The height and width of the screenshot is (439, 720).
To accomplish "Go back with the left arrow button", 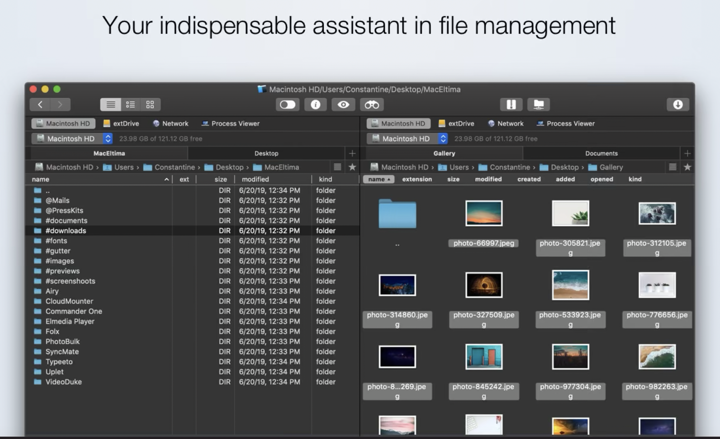I will pyautogui.click(x=40, y=105).
